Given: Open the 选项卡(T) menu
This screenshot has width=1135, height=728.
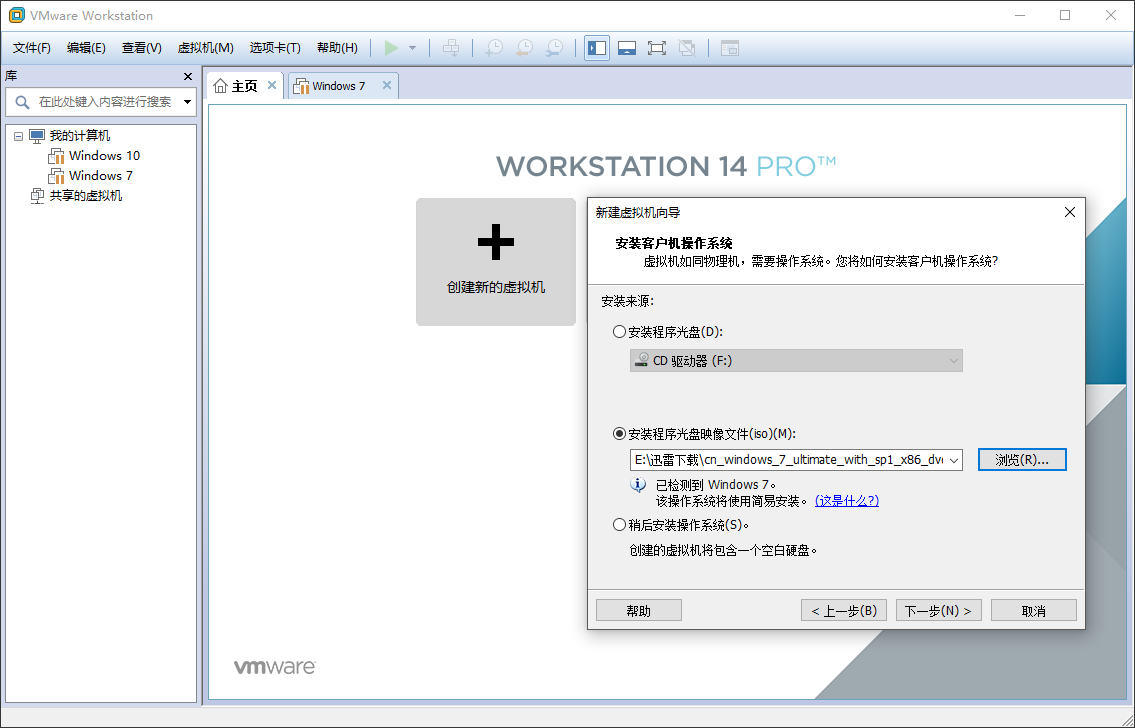Looking at the screenshot, I should tap(275, 48).
